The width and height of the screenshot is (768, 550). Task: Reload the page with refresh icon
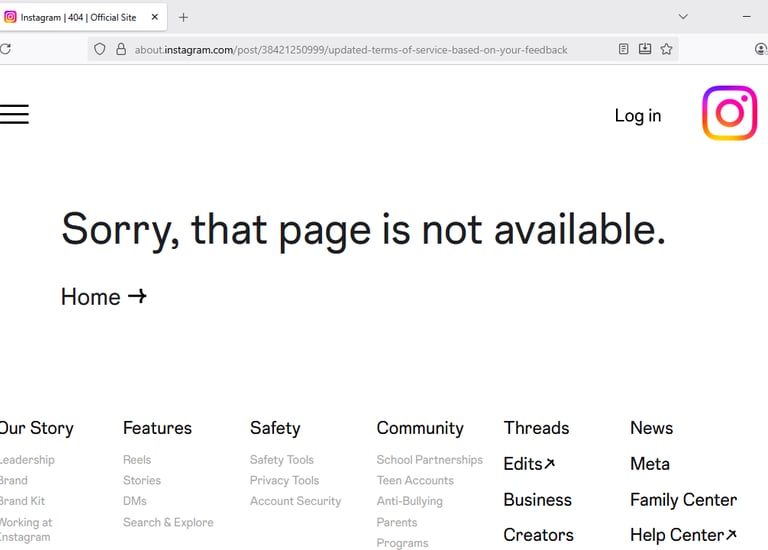(x=5, y=49)
